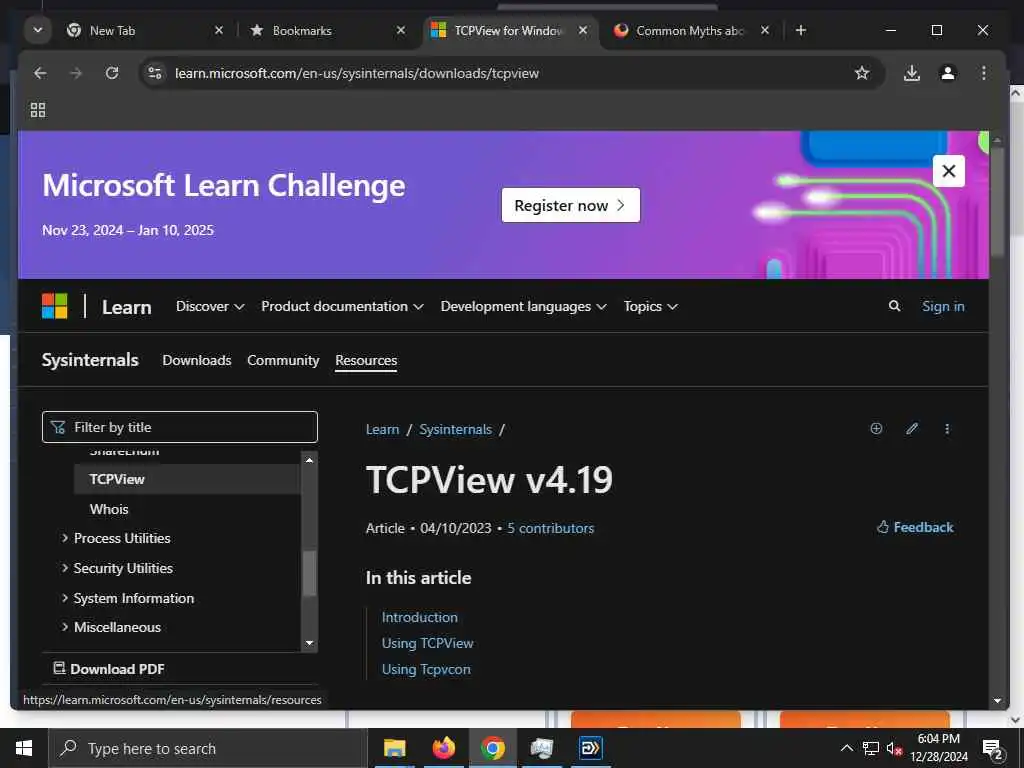Click the browser back arrow

click(x=40, y=73)
